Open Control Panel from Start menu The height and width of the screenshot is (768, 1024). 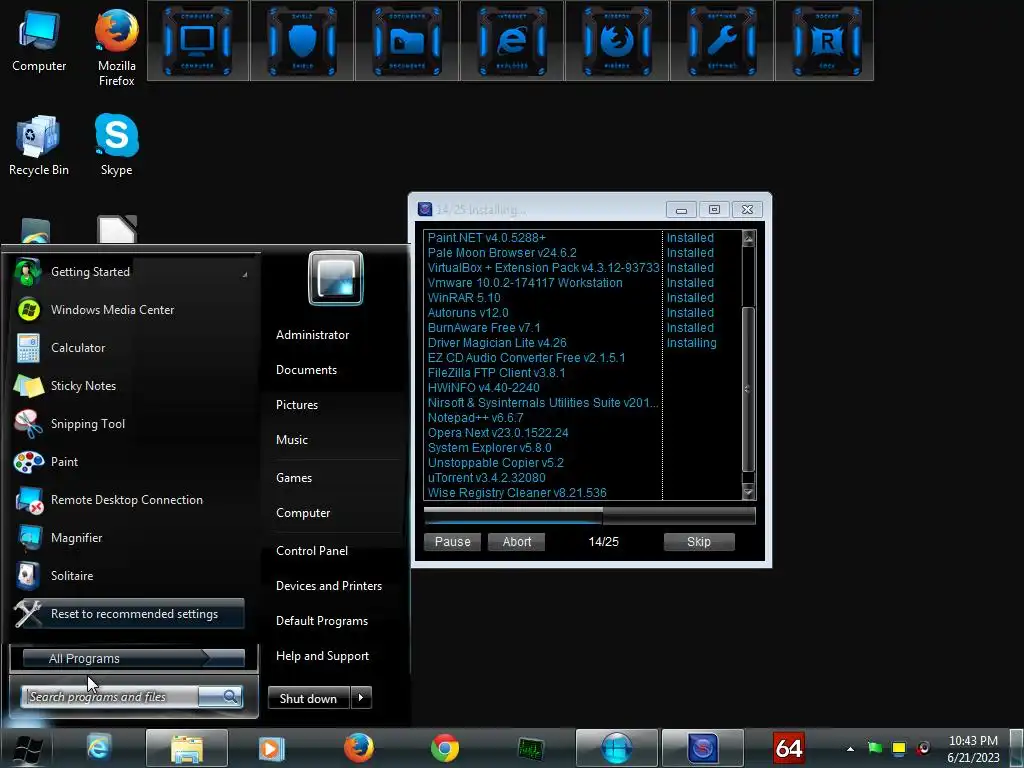[312, 551]
